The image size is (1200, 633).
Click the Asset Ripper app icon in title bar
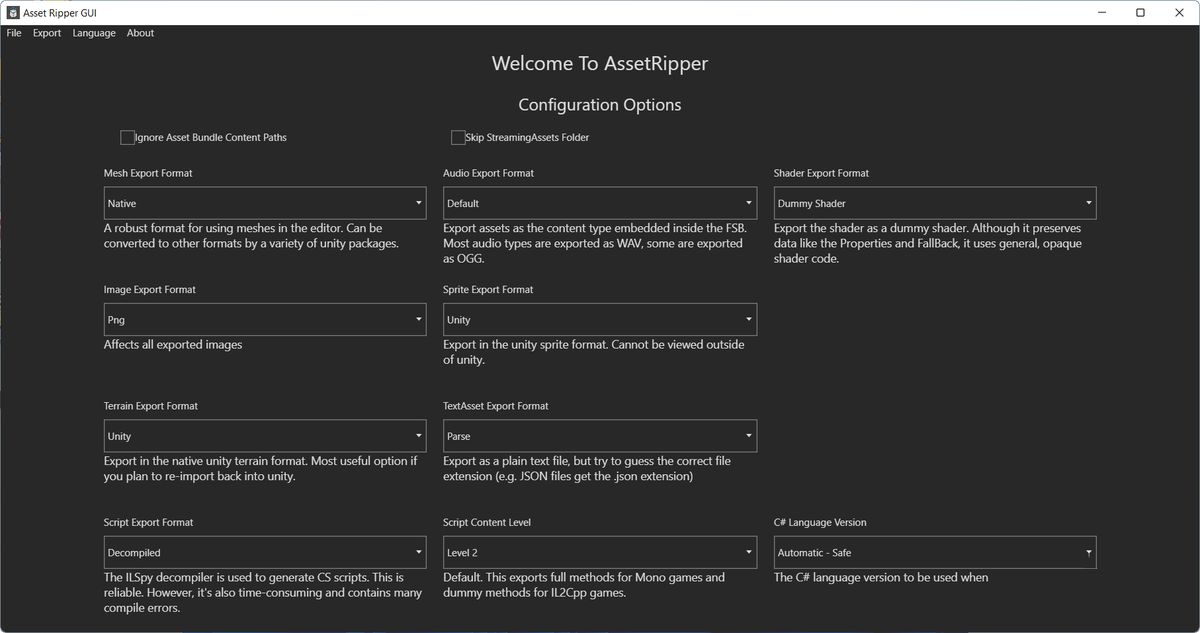(14, 12)
